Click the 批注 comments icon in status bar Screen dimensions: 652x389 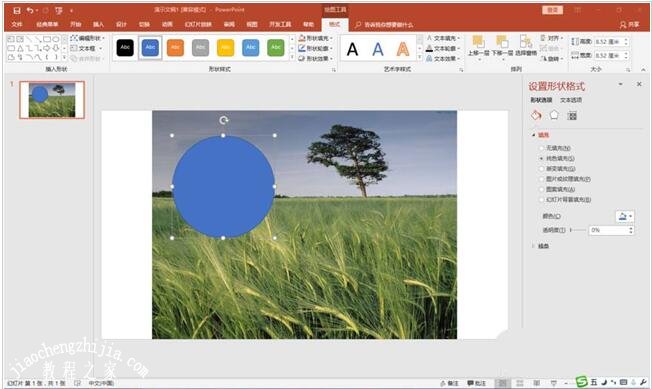click(477, 383)
